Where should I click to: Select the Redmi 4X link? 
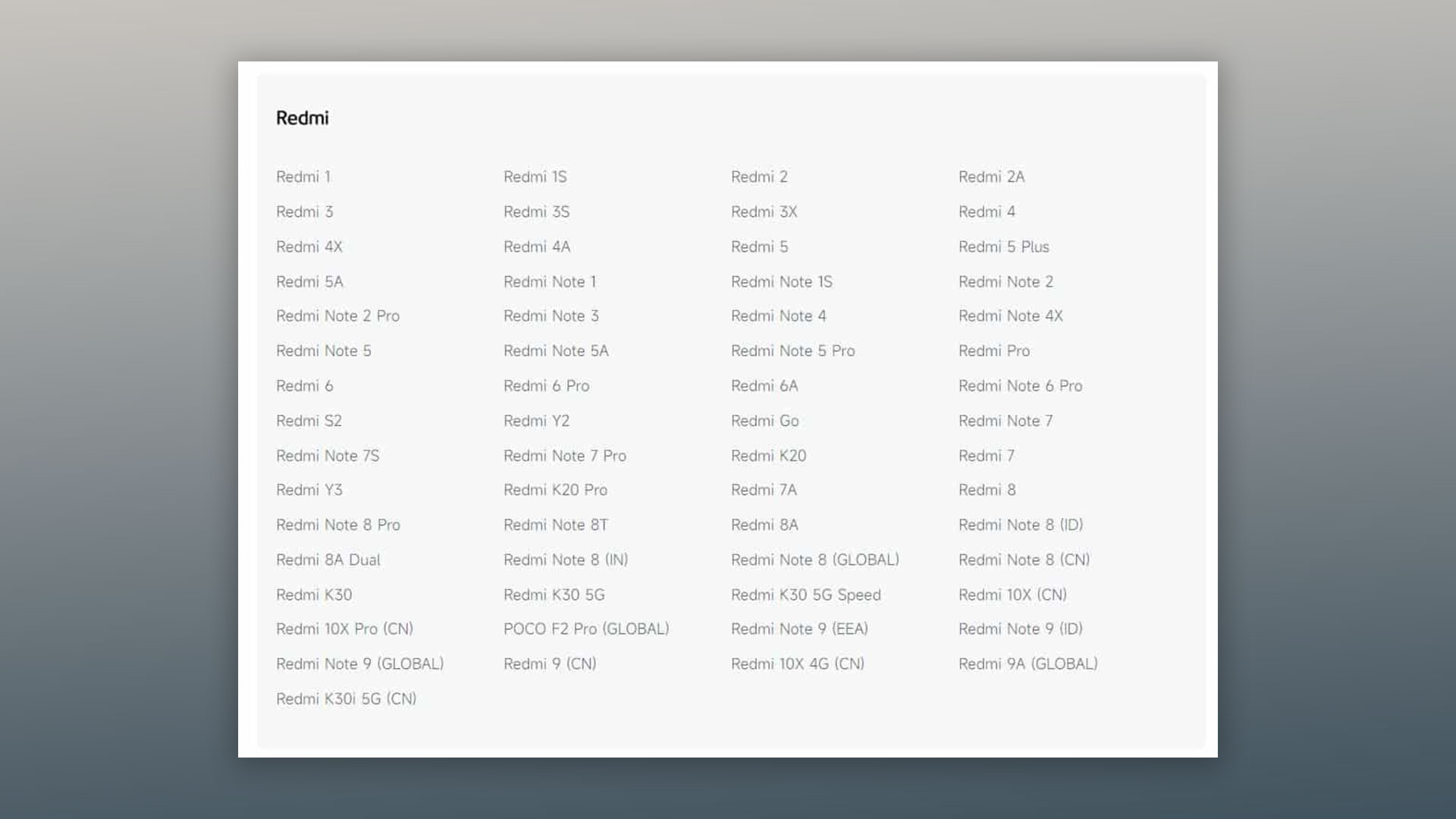[309, 246]
